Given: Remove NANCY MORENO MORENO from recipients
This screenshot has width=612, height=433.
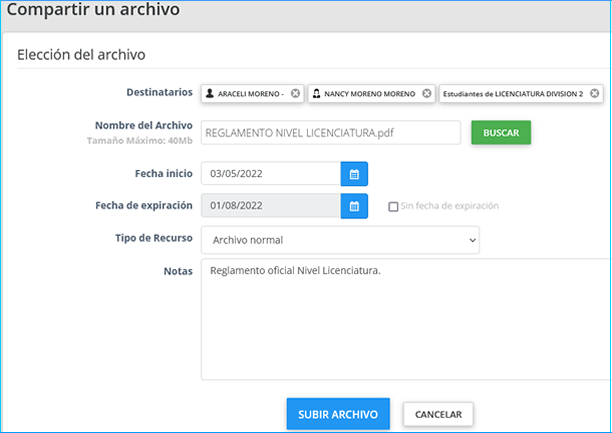Looking at the screenshot, I should coord(427,93).
